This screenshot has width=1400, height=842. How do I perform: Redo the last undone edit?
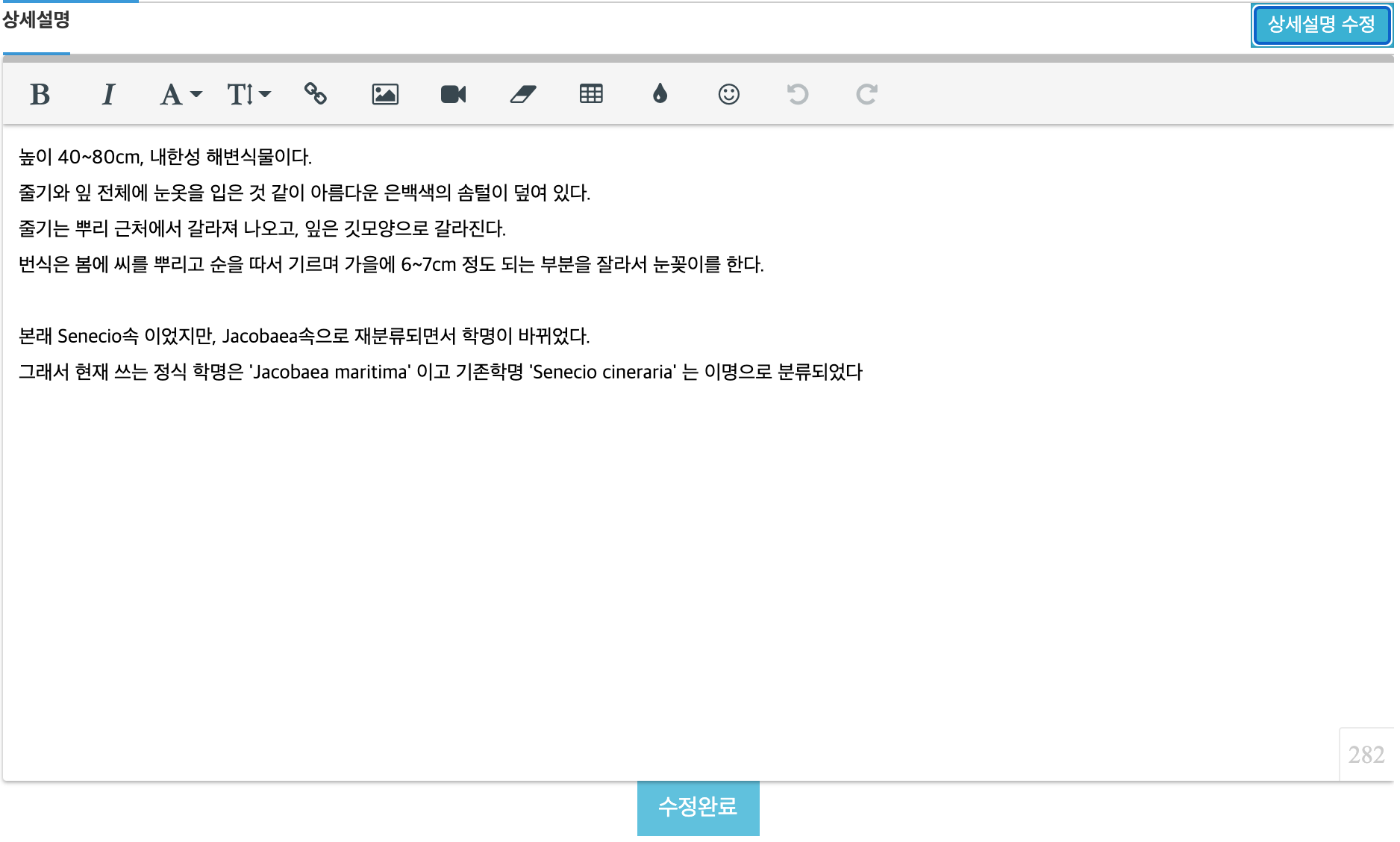click(x=866, y=94)
